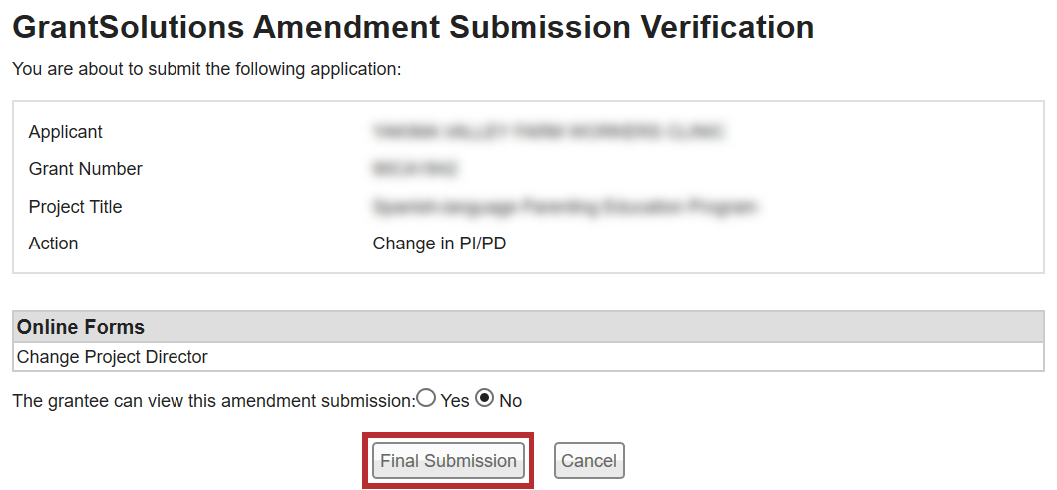Select Yes for grantee viewing
Screen dimensions: 1057x490
[x=426, y=398]
